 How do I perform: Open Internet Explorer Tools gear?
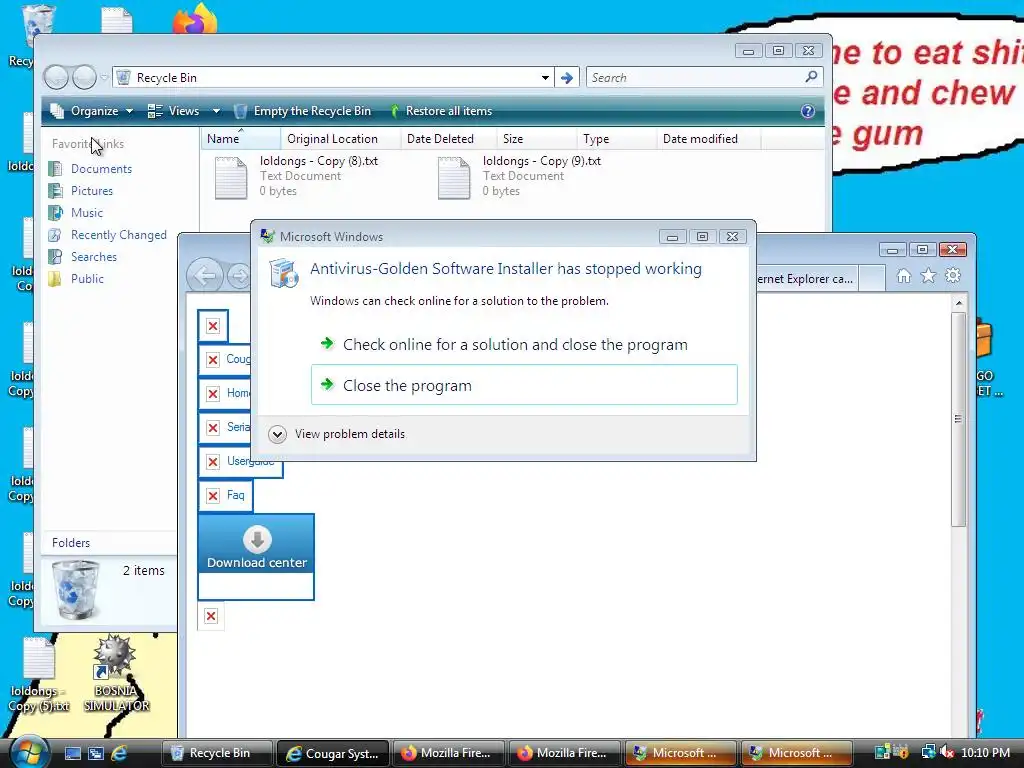click(x=953, y=276)
